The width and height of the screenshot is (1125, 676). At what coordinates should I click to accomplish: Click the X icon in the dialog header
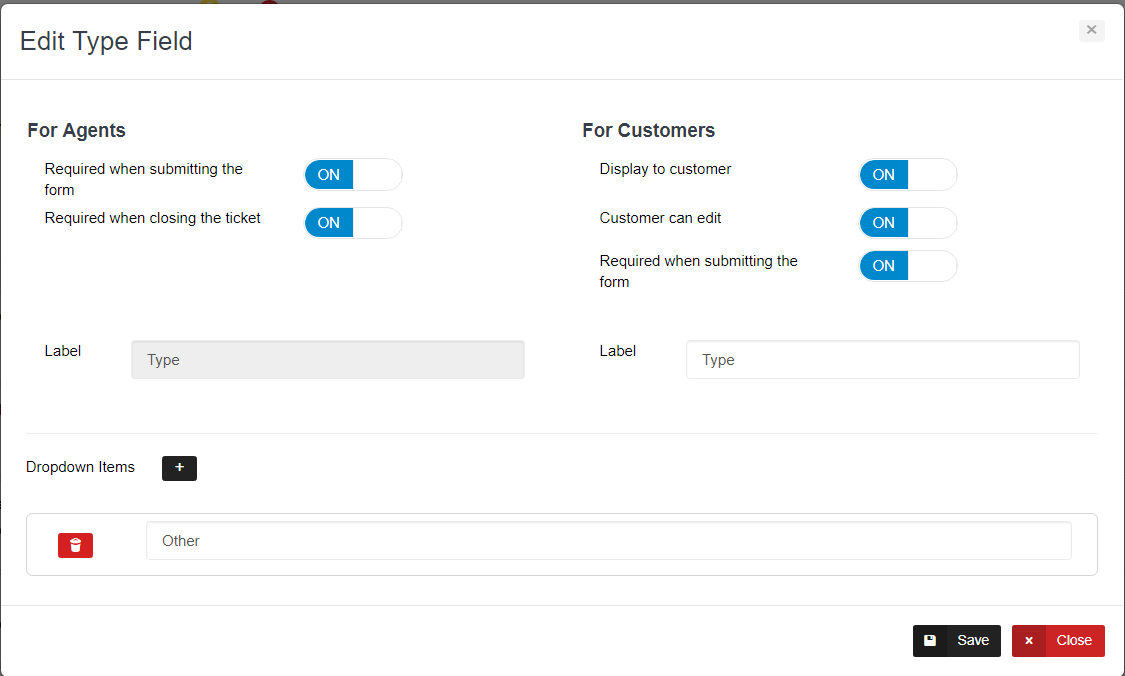pyautogui.click(x=1091, y=30)
